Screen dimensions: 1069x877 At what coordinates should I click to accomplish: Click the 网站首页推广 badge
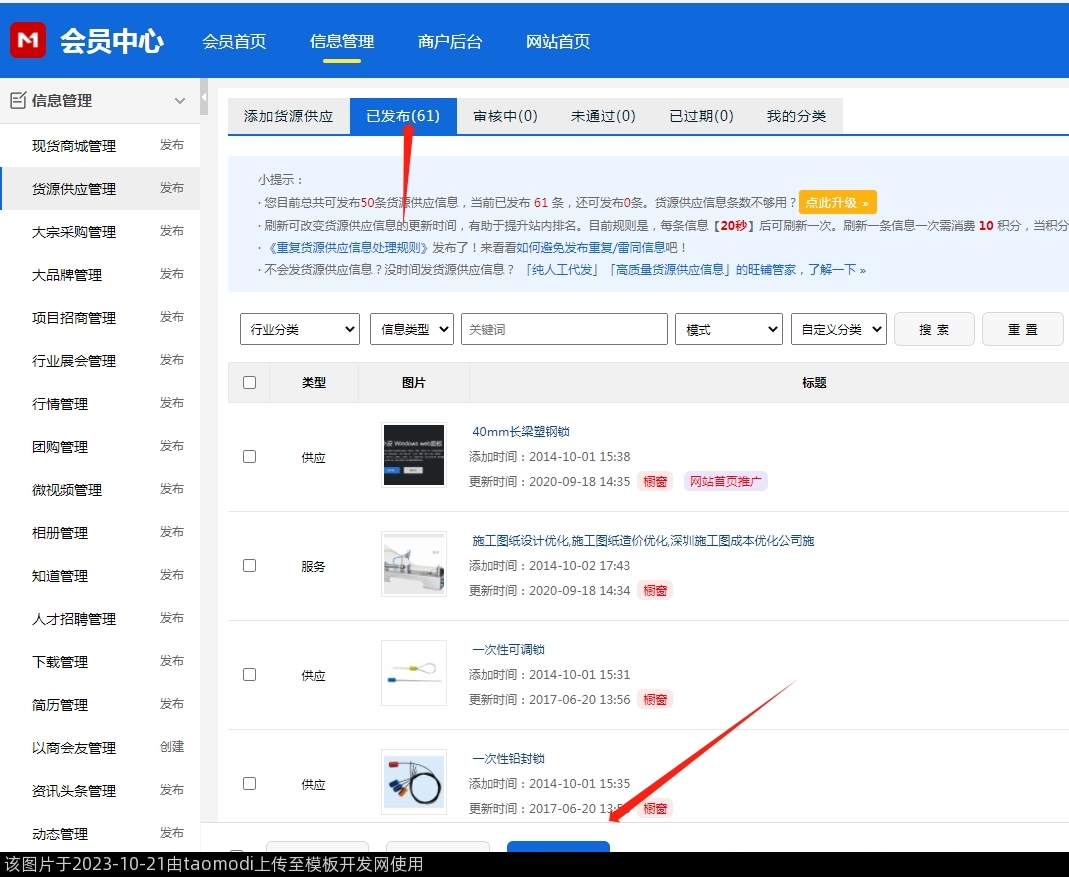click(x=725, y=482)
